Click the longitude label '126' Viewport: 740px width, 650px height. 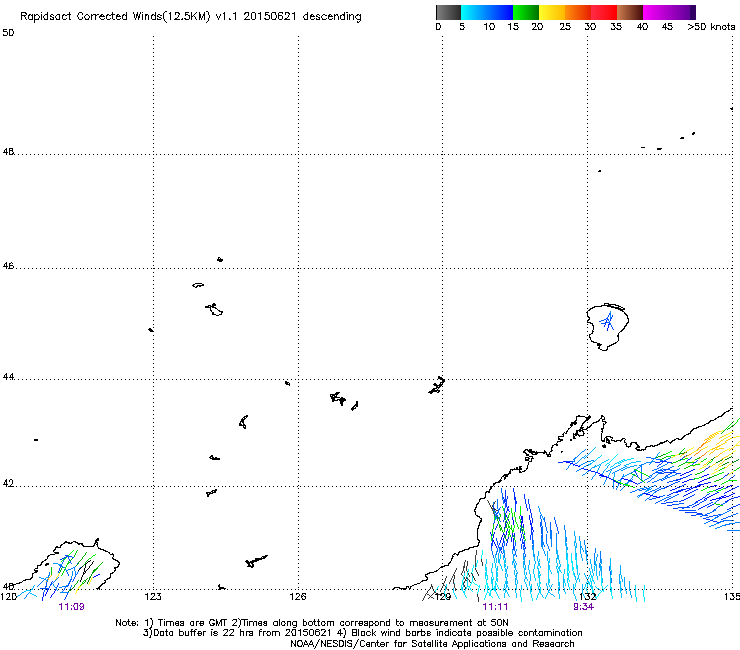298,597
